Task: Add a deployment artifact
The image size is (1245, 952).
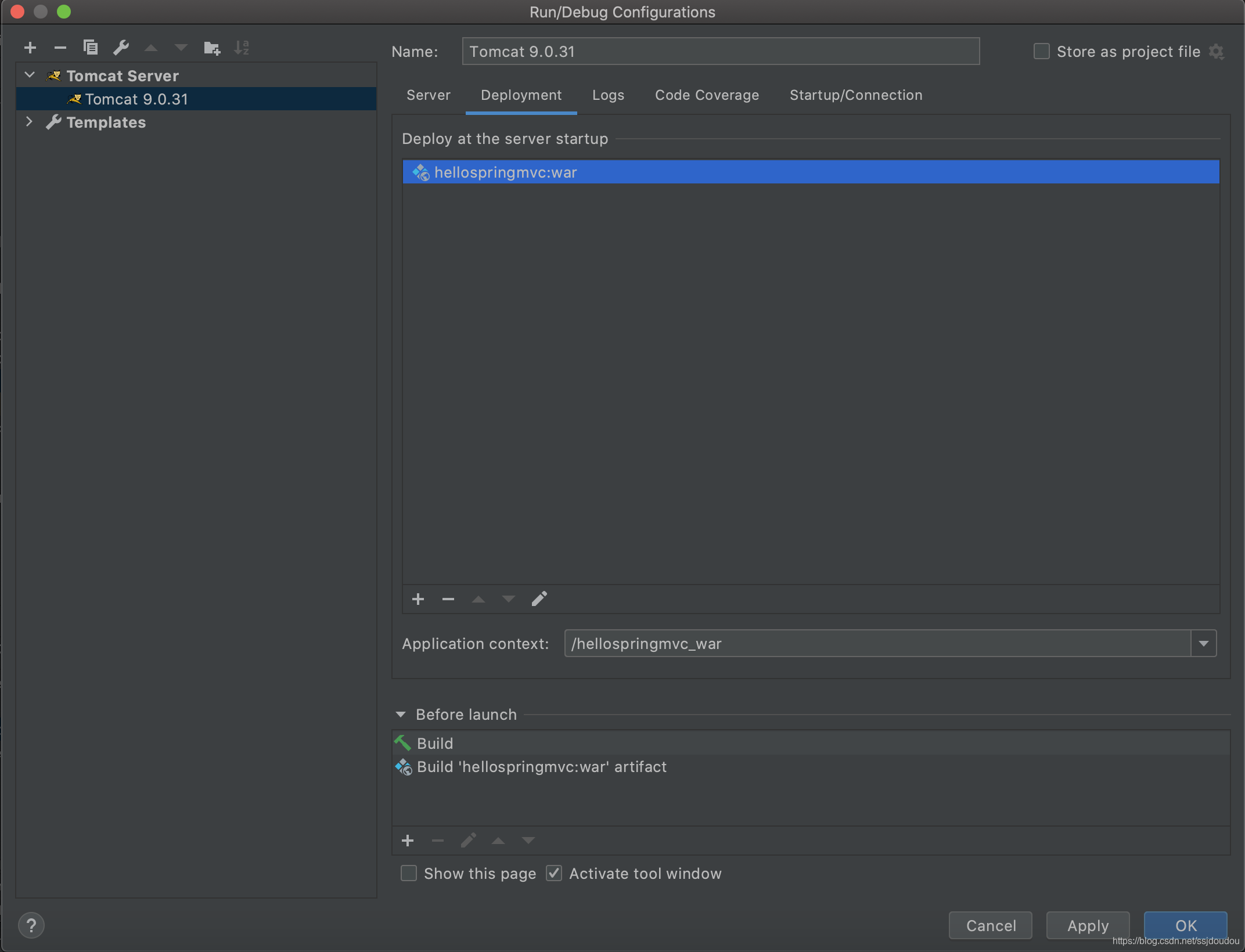Action: [418, 599]
